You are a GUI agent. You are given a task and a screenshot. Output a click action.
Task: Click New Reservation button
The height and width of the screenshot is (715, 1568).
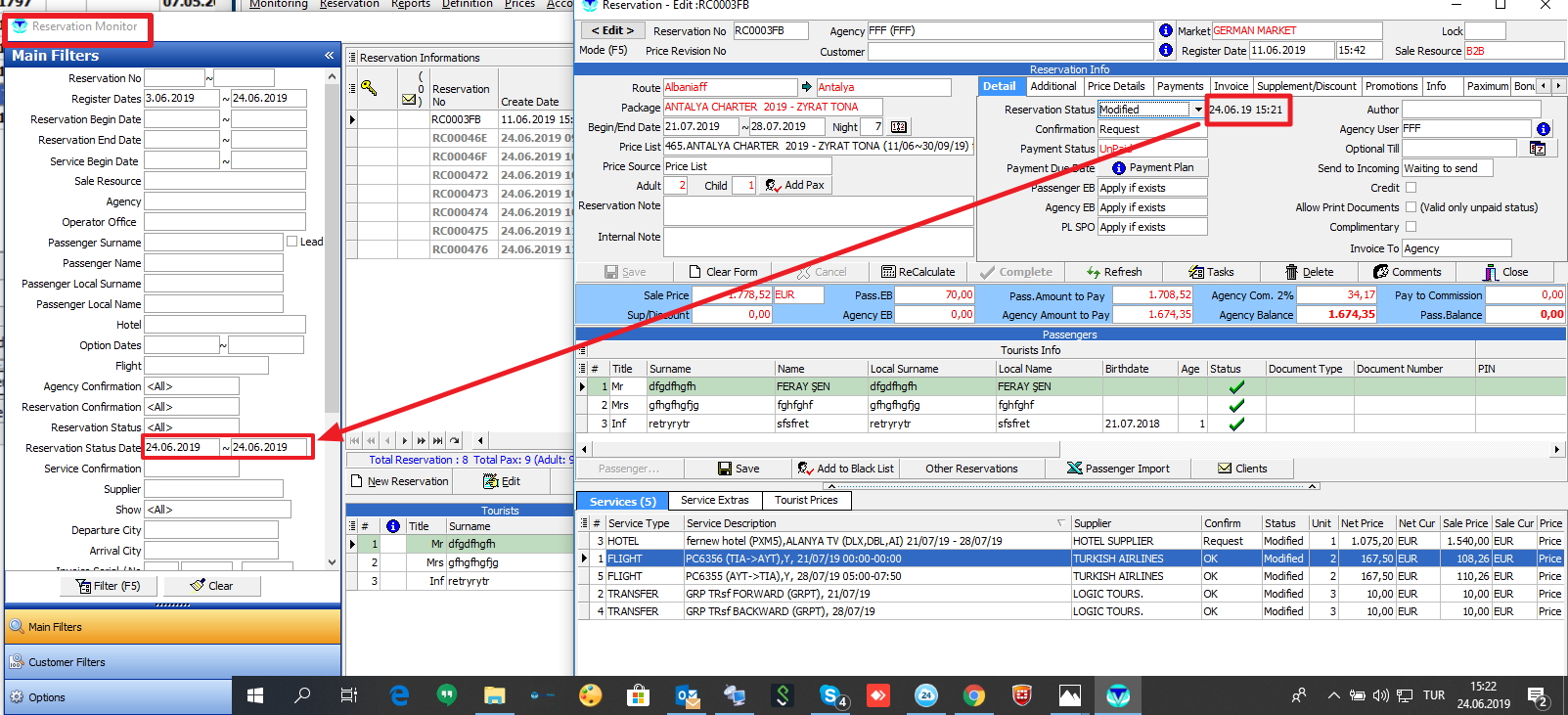pos(399,481)
